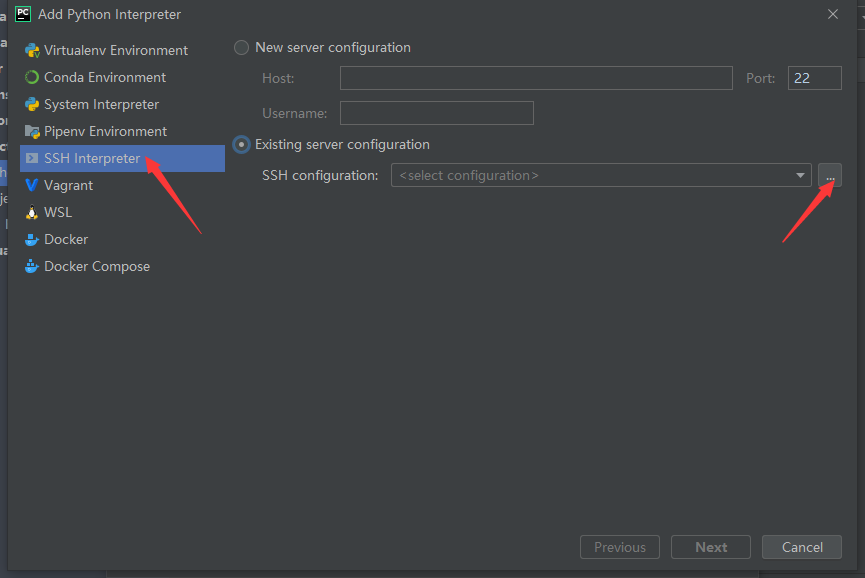Close the Add Python Interpreter dialog
Screen dimensions: 865x578
[833, 14]
